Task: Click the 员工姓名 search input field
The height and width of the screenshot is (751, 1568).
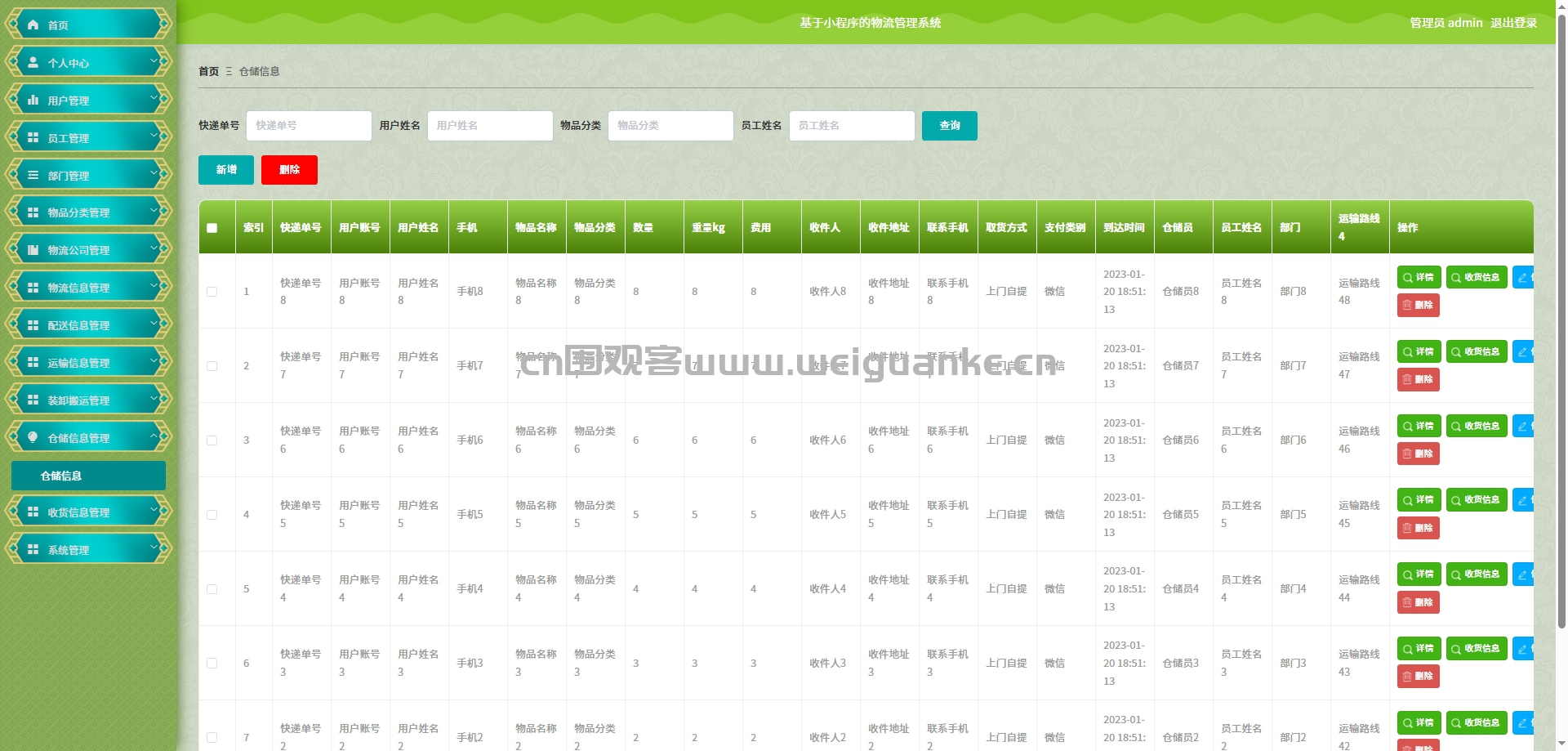Action: pyautogui.click(x=852, y=126)
